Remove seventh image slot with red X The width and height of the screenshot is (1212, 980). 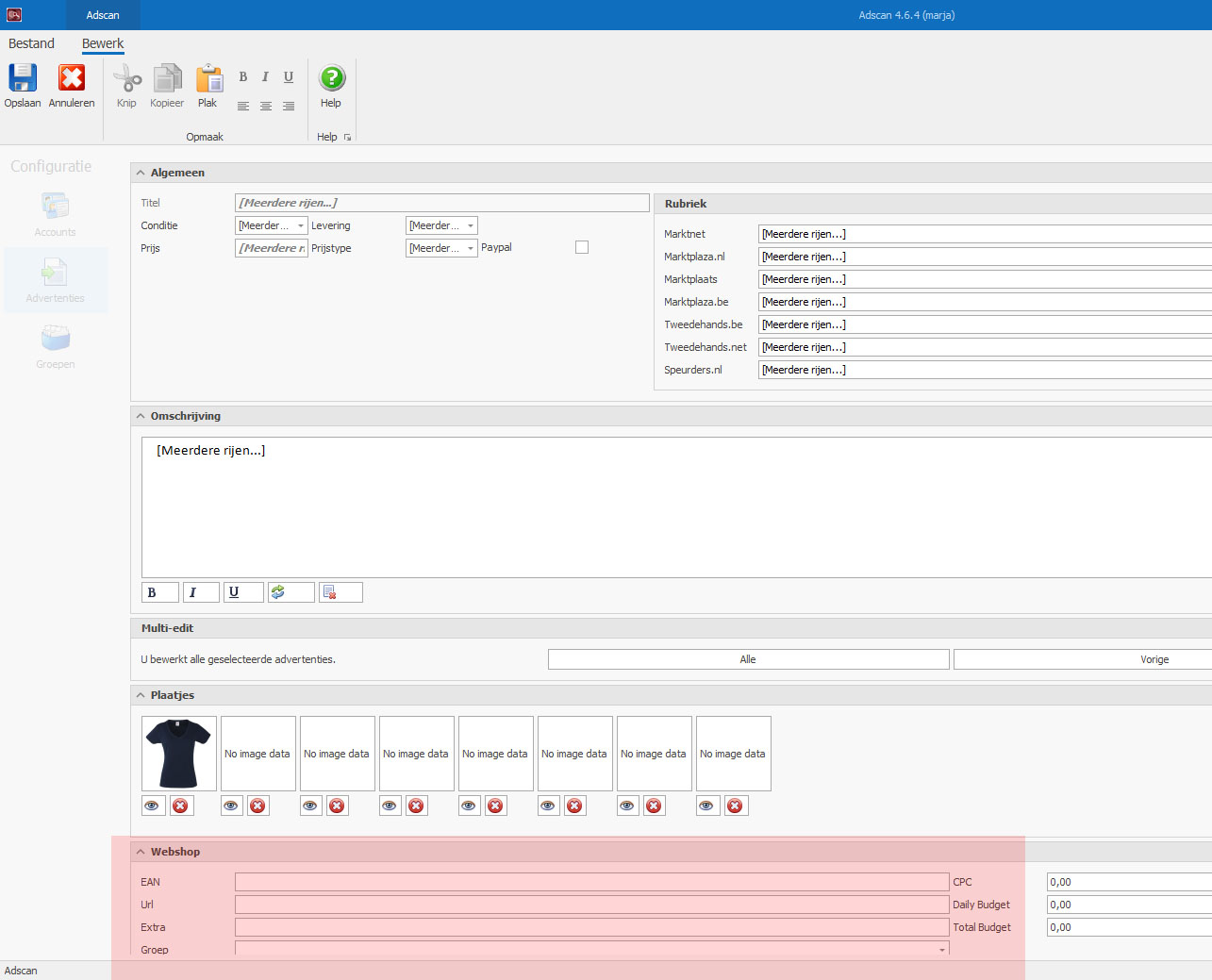(655, 806)
